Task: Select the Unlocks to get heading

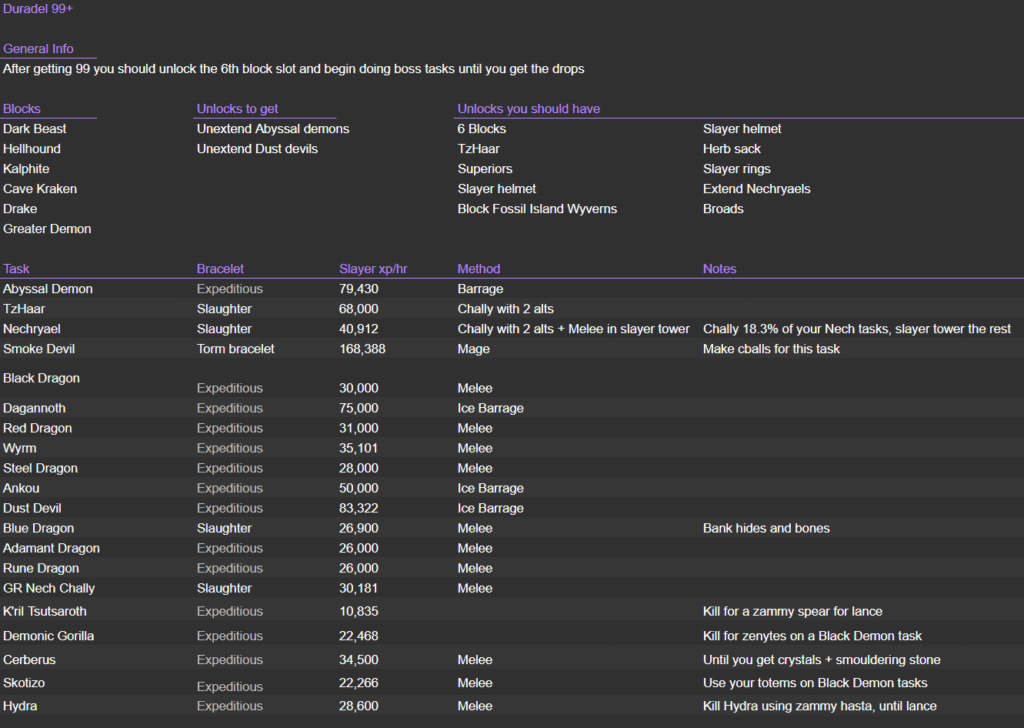Action: point(237,109)
